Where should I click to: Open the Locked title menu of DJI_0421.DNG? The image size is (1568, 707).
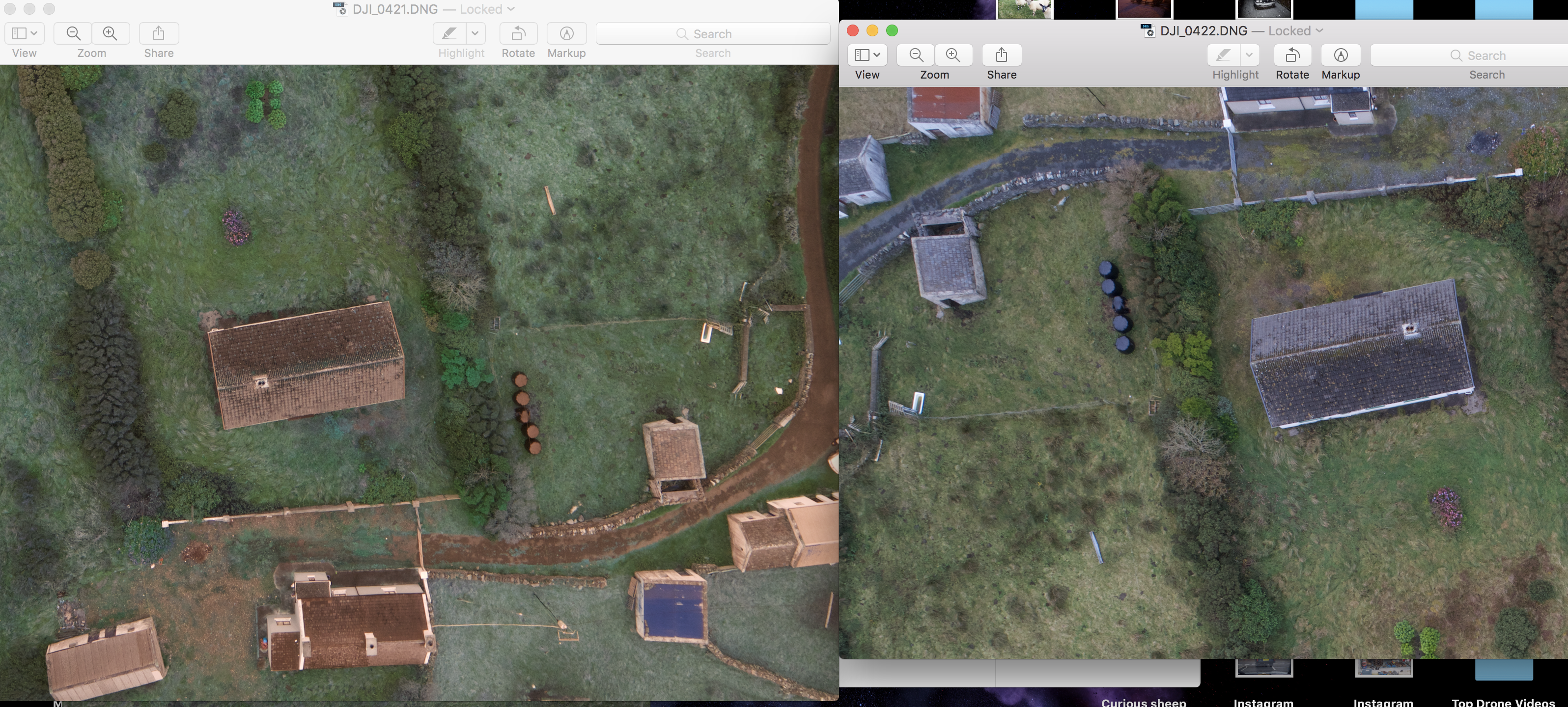pyautogui.click(x=488, y=9)
